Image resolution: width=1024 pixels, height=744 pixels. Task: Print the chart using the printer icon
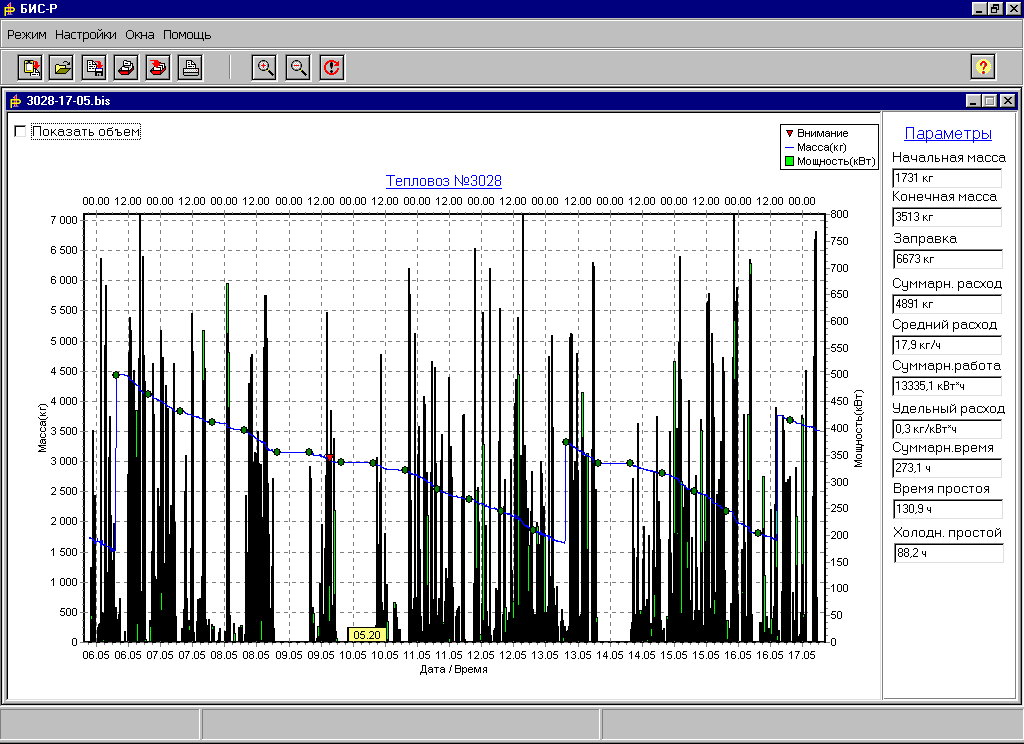(x=190, y=67)
